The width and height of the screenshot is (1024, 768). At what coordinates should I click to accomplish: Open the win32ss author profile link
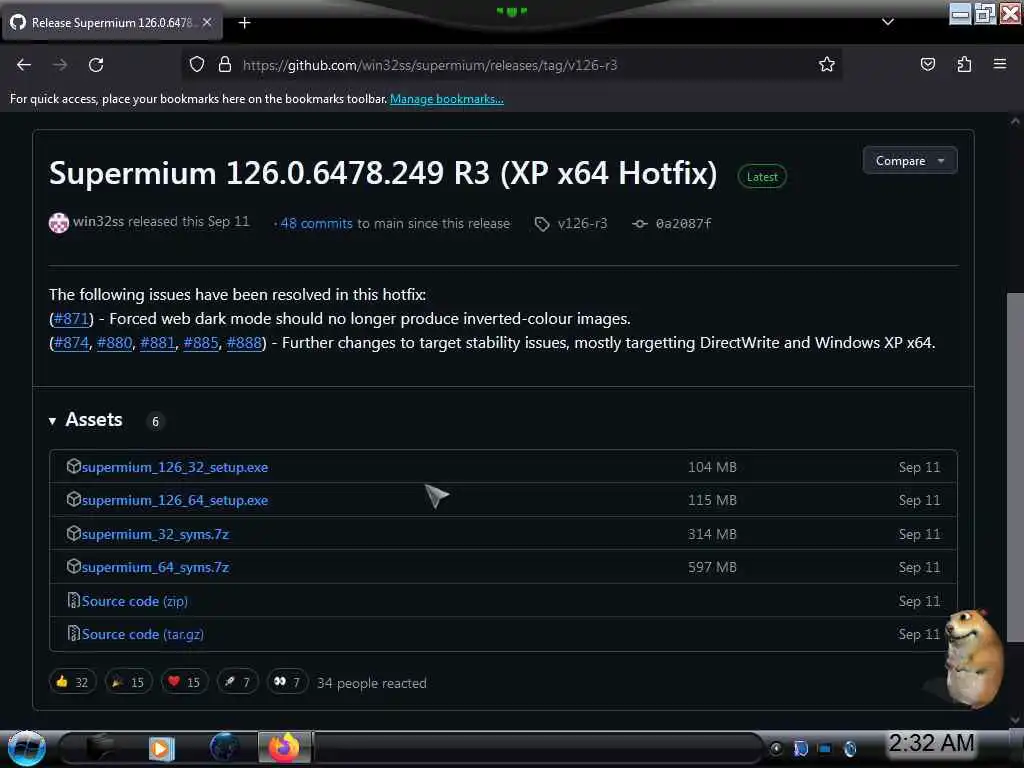(x=98, y=222)
